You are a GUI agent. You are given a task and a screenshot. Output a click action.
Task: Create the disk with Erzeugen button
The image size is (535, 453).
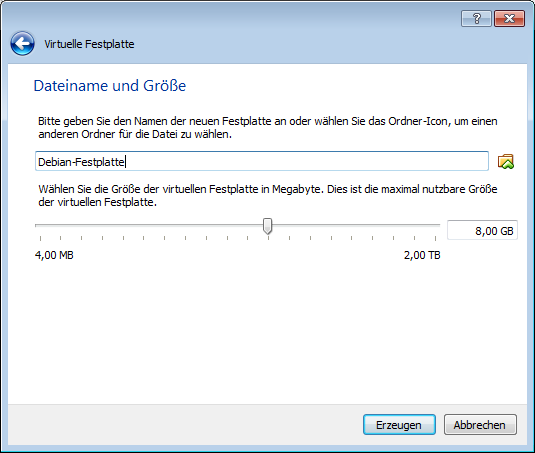(x=399, y=425)
